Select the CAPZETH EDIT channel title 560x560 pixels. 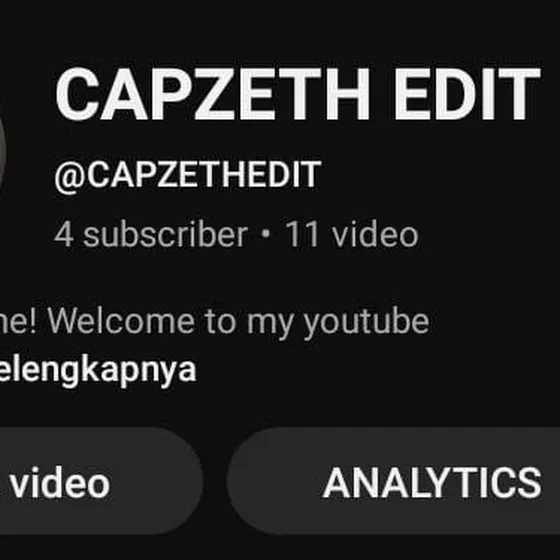298,94
